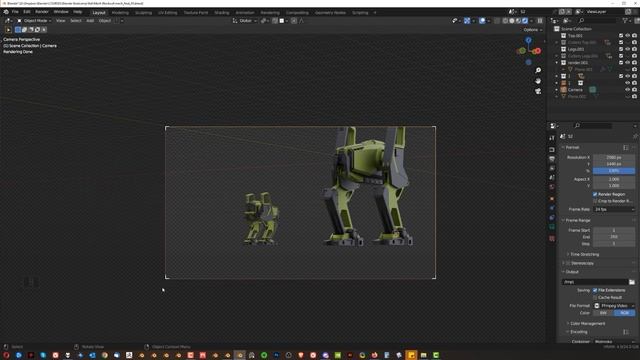Open the Render menu

[42, 12]
